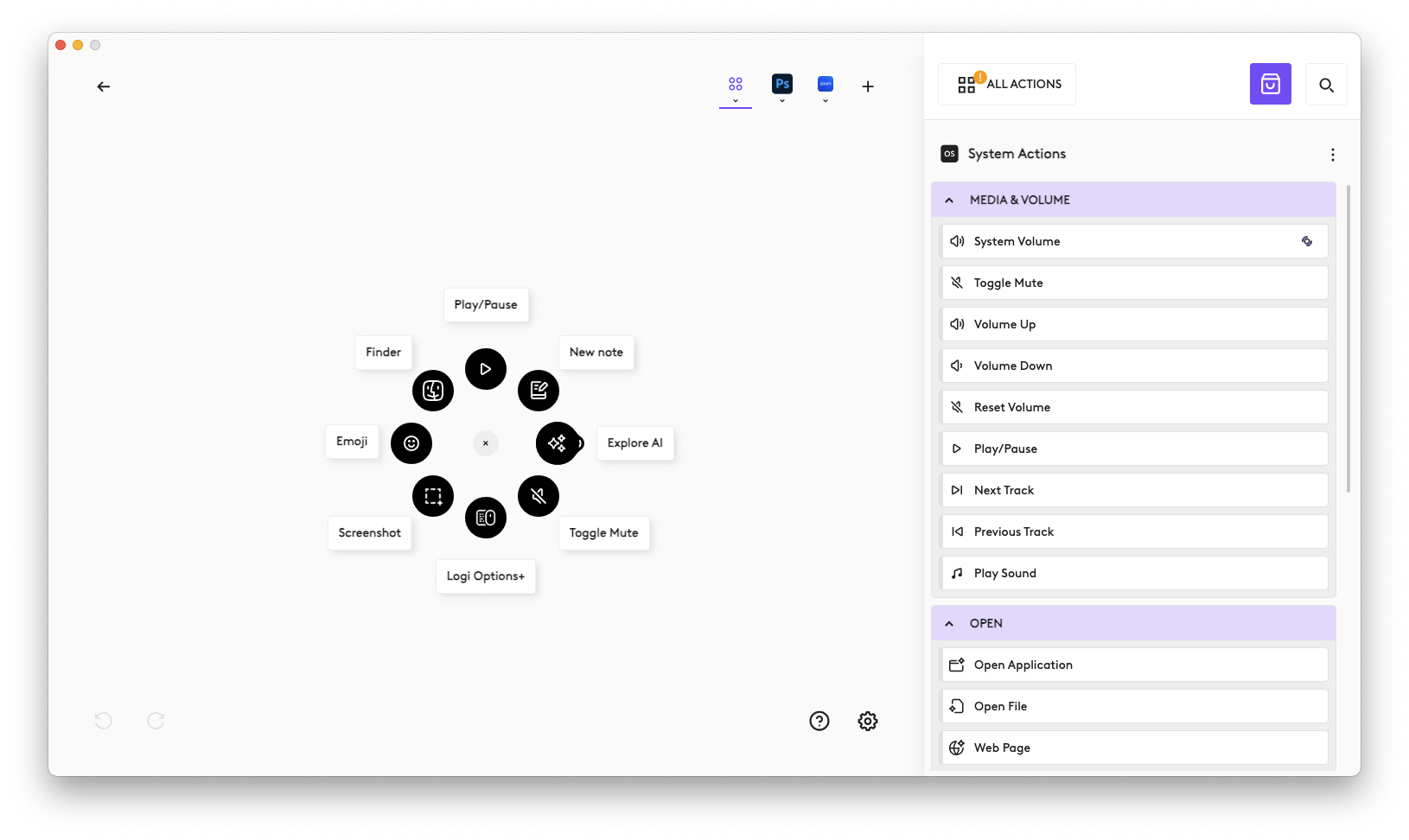The height and width of the screenshot is (840, 1409).
Task: Click the Explore AI sparkle icon
Action: [558, 442]
